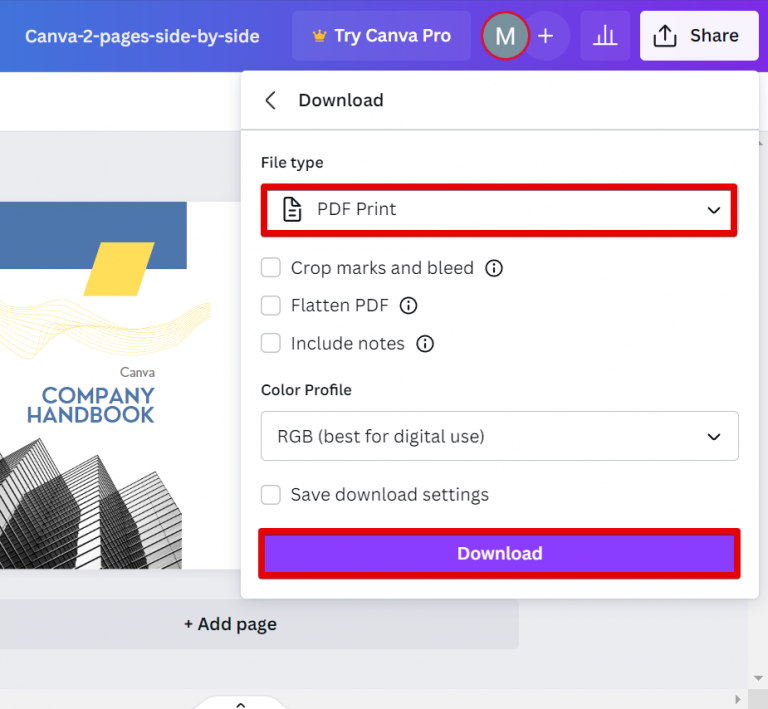Click the back arrow in Download panel
The height and width of the screenshot is (709, 768).
coord(270,100)
